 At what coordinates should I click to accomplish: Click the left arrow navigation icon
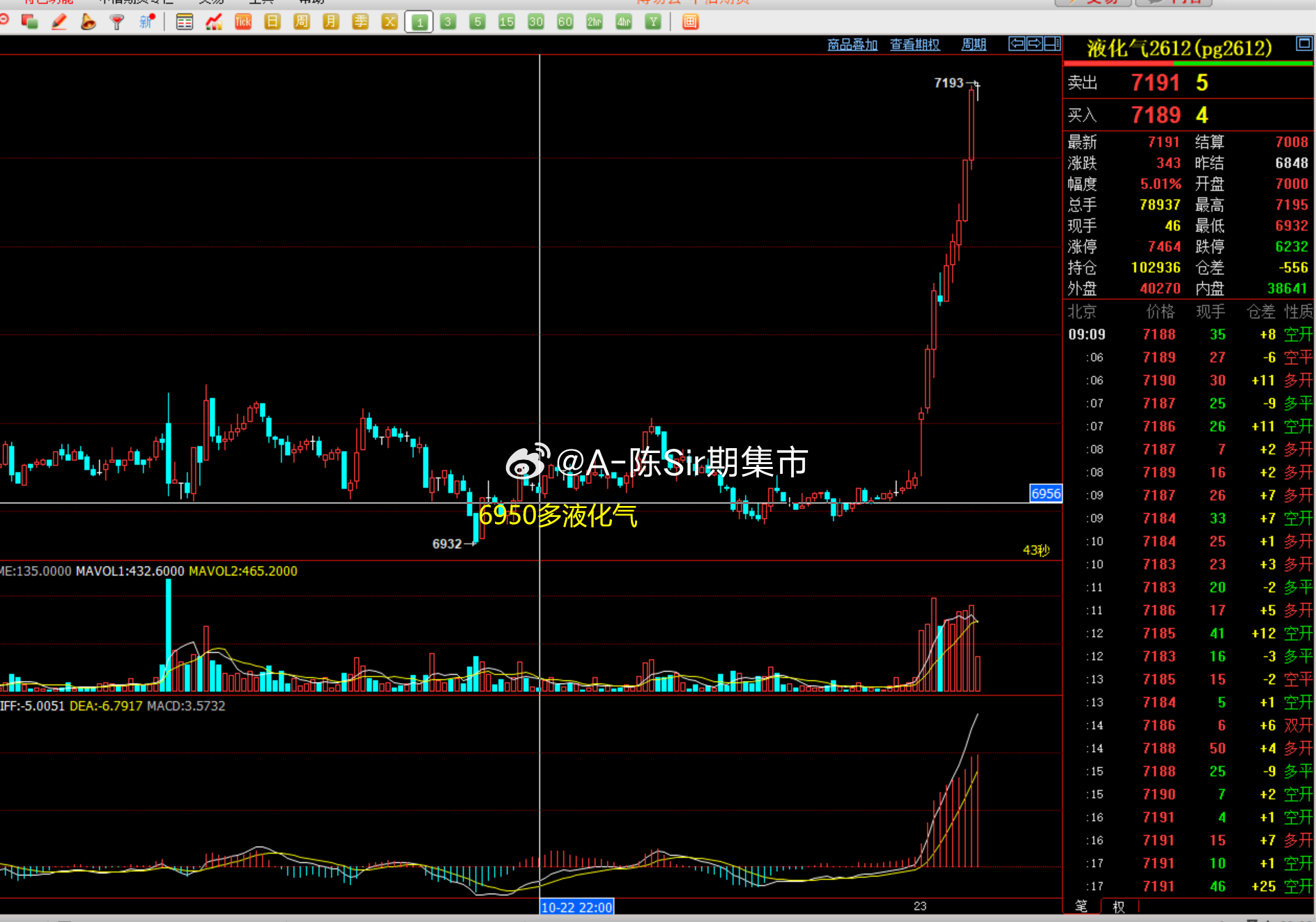pyautogui.click(x=1017, y=44)
